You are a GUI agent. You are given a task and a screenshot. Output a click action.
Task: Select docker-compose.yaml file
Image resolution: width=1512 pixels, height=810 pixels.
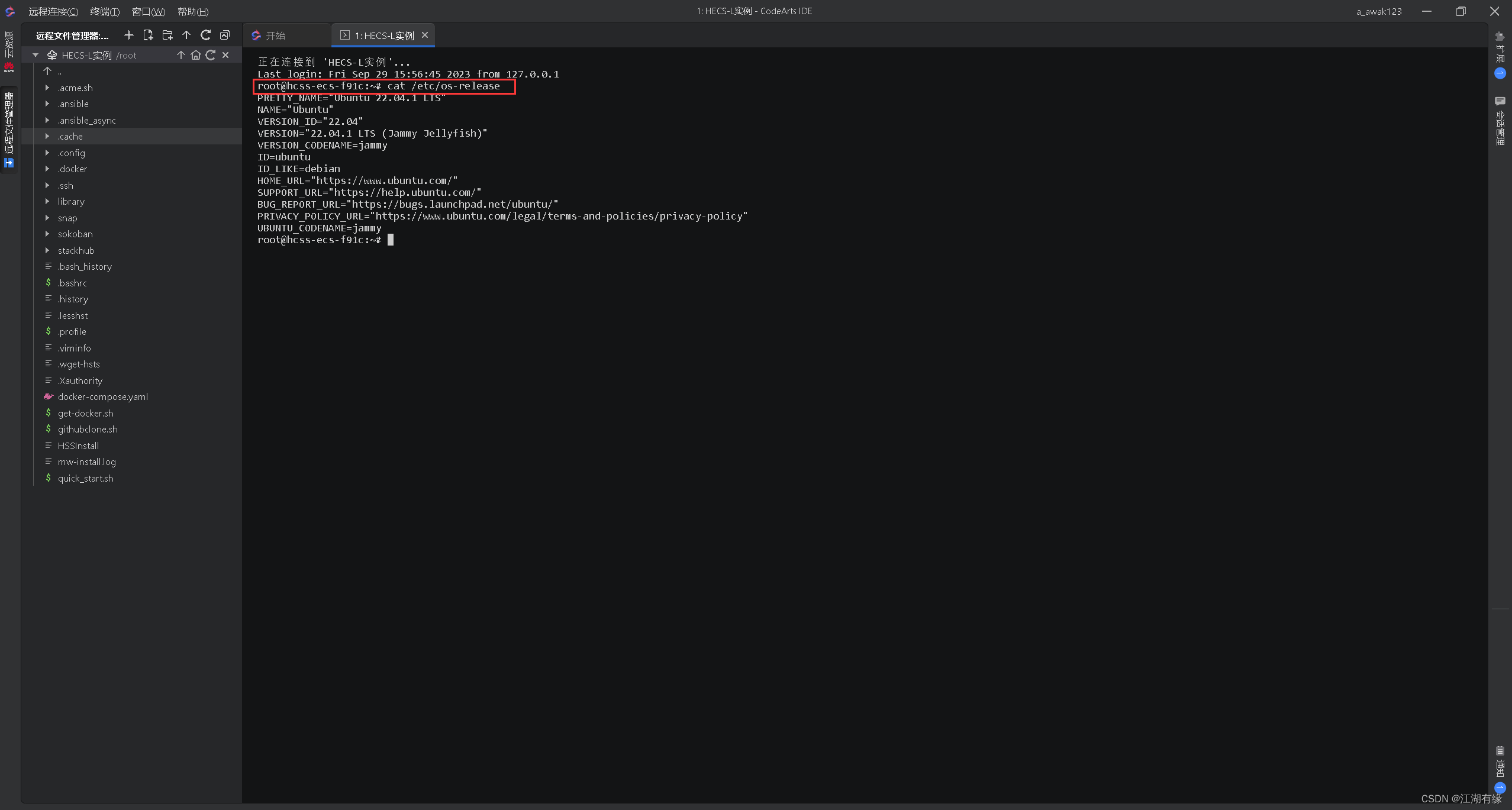(x=103, y=397)
